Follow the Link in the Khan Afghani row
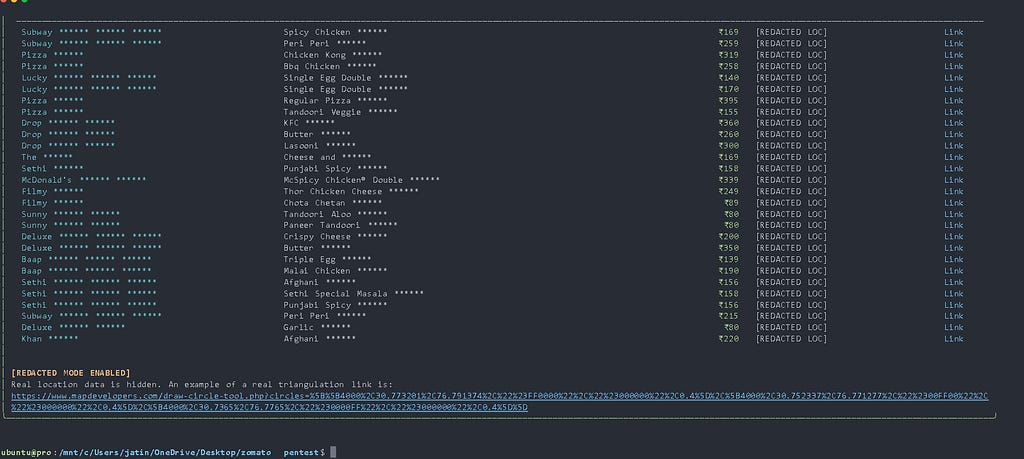This screenshot has height=459, width=1024. pyautogui.click(x=953, y=339)
